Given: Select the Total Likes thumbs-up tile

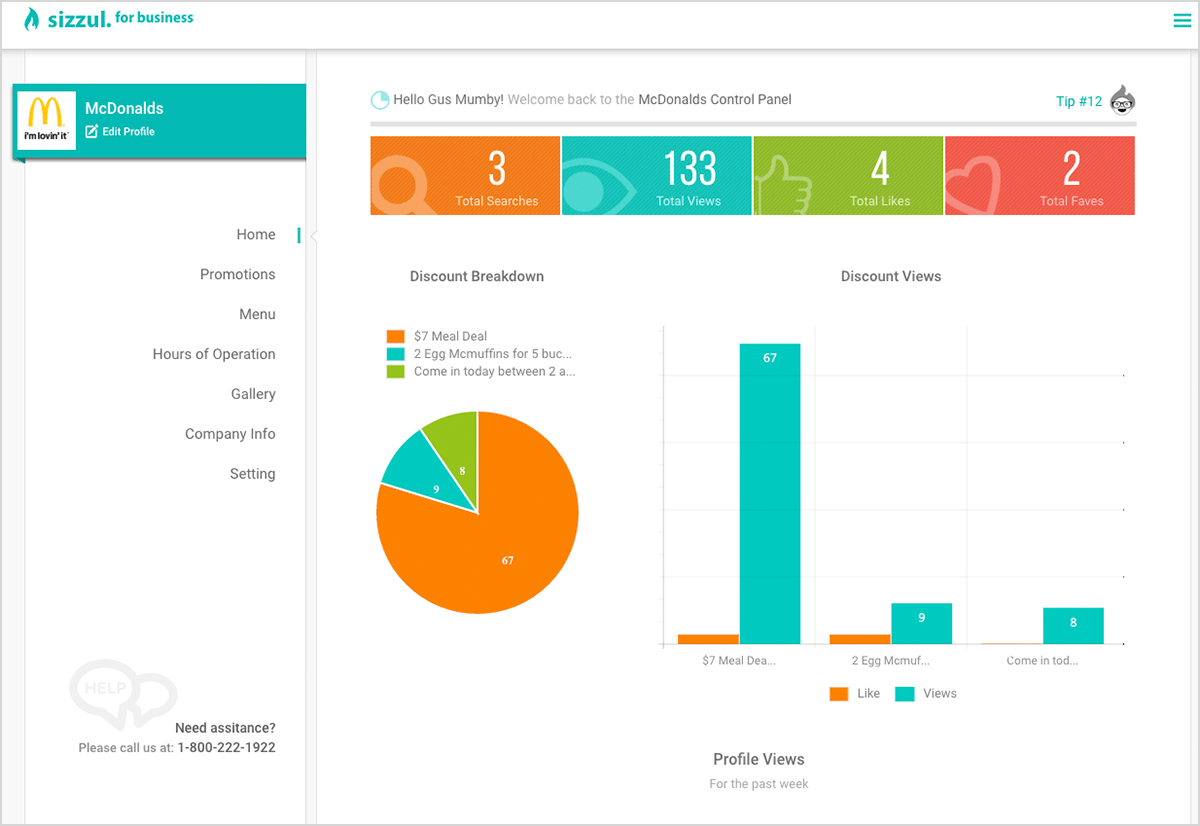Looking at the screenshot, I should click(x=847, y=176).
